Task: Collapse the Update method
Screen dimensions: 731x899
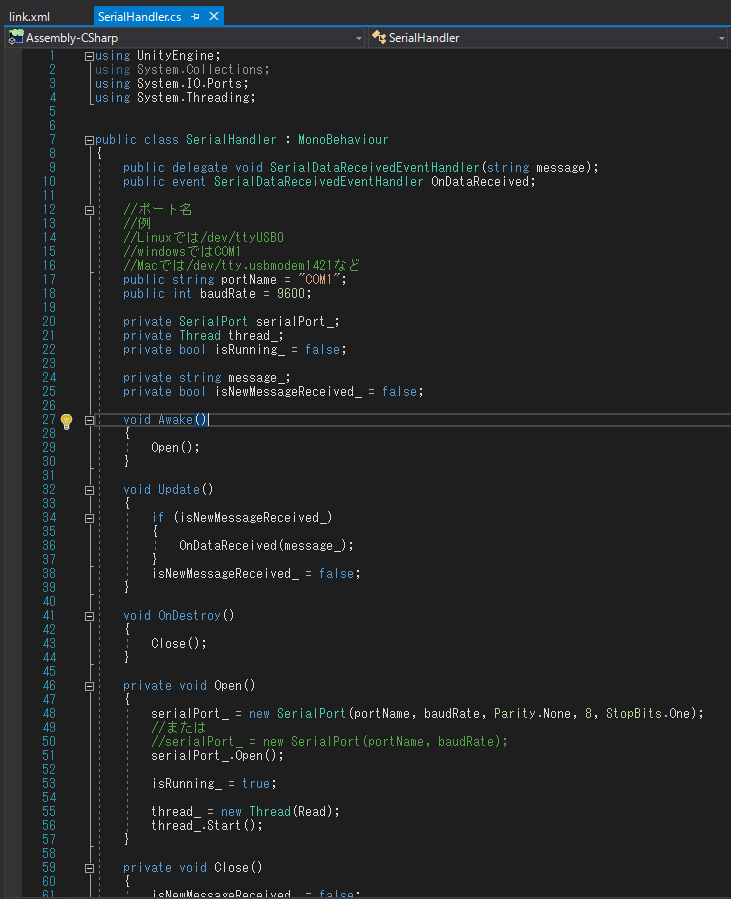Action: click(89, 490)
